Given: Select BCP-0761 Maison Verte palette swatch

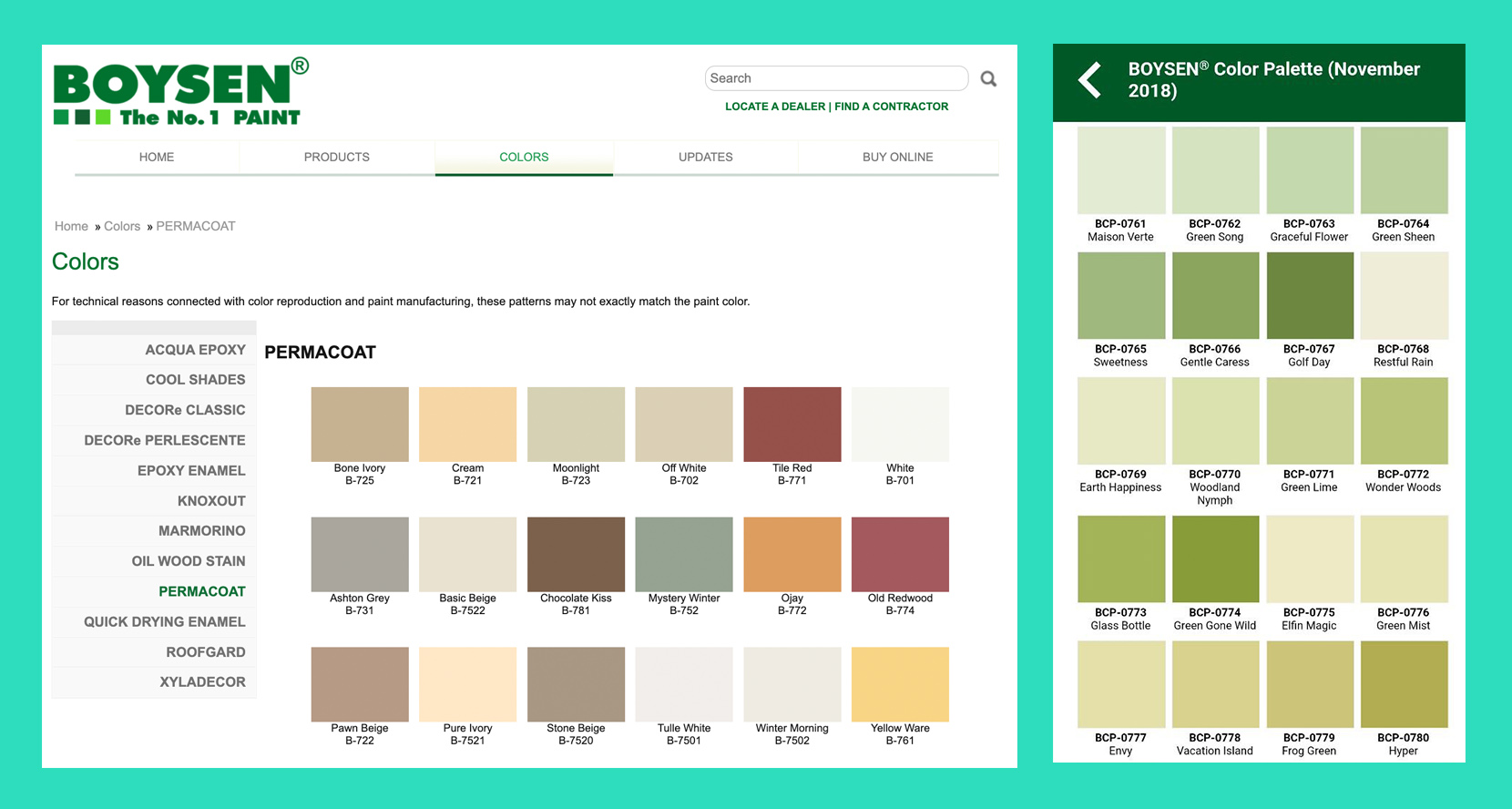Looking at the screenshot, I should tap(1121, 170).
